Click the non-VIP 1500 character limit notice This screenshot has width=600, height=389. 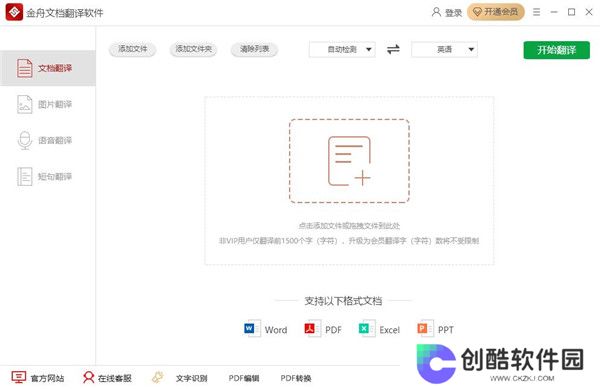349,241
